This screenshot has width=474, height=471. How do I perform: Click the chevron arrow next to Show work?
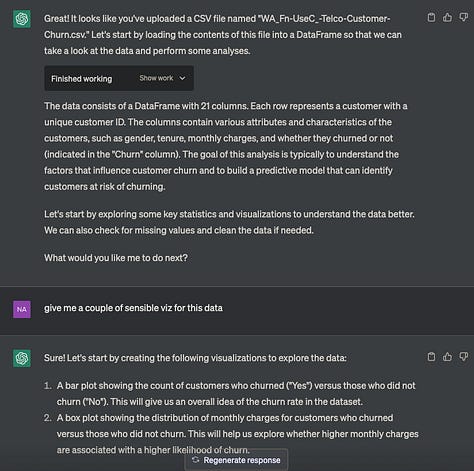182,78
